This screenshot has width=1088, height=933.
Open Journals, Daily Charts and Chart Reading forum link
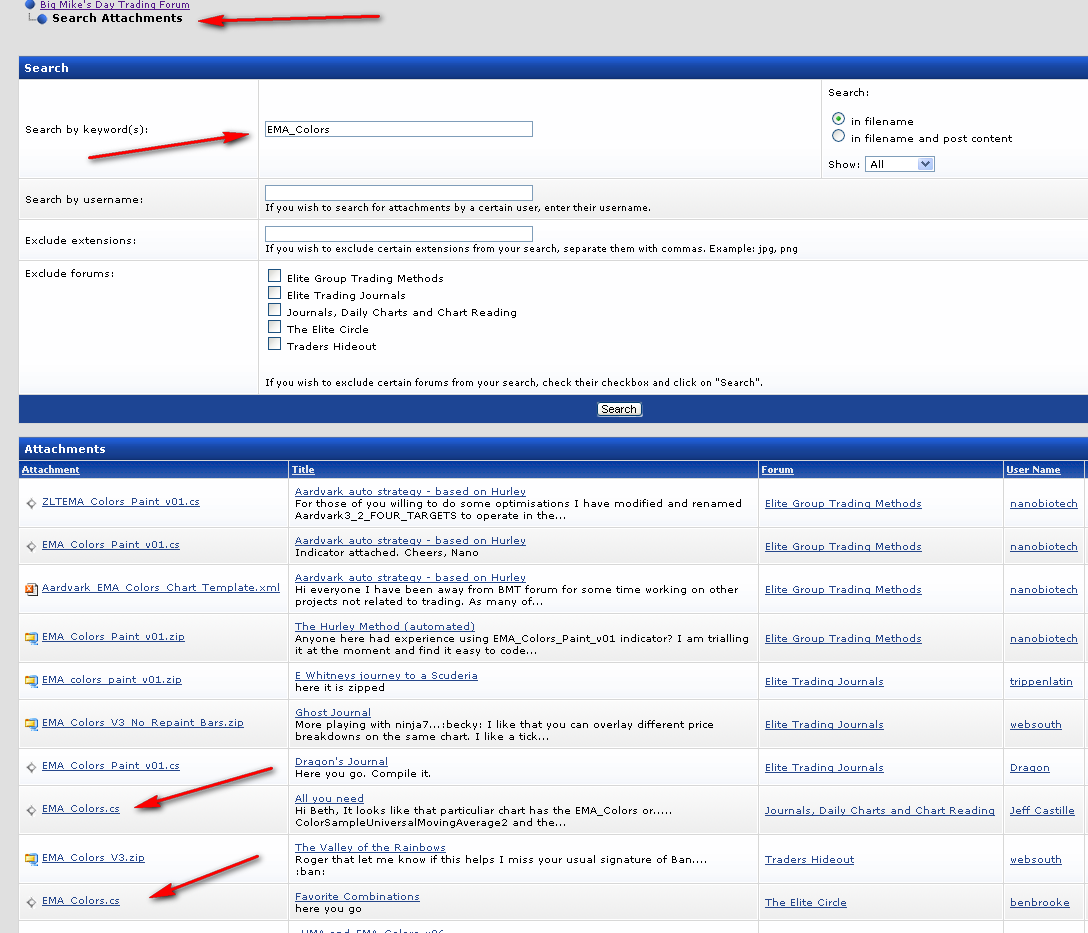pyautogui.click(x=880, y=810)
